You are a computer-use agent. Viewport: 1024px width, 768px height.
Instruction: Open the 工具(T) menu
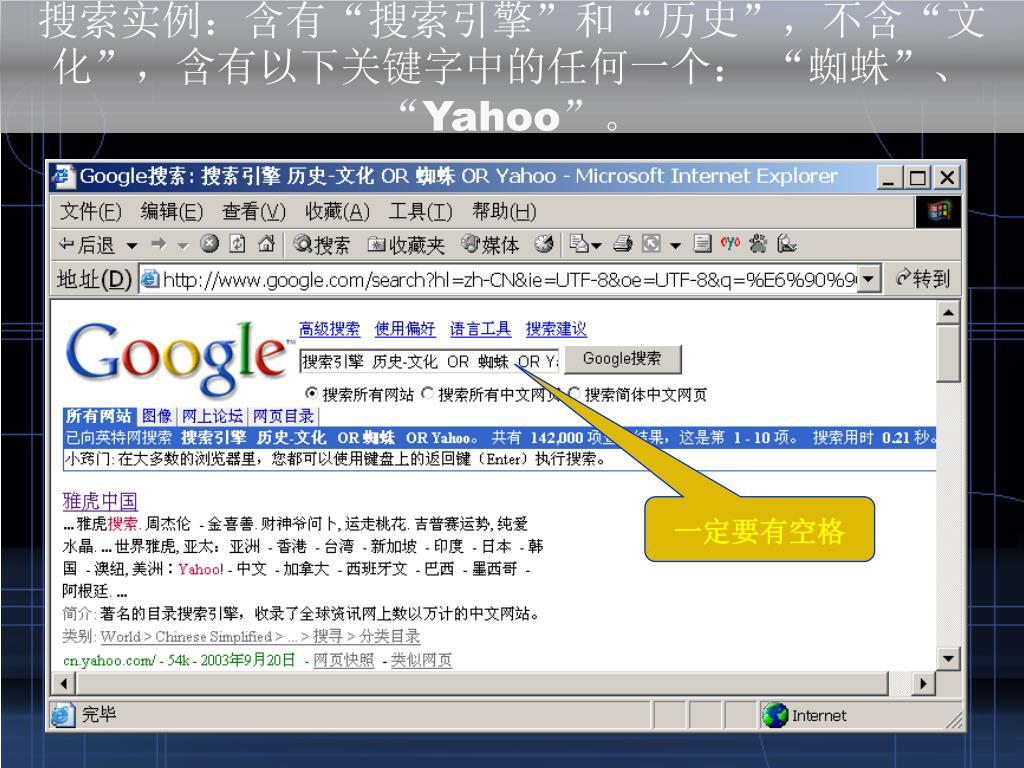click(420, 211)
